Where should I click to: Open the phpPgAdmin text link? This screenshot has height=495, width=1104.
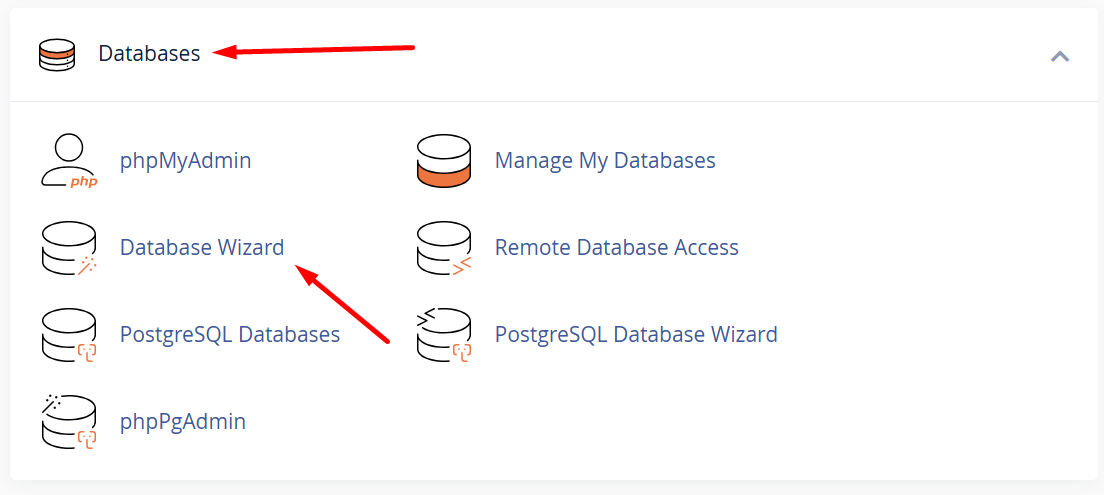183,421
